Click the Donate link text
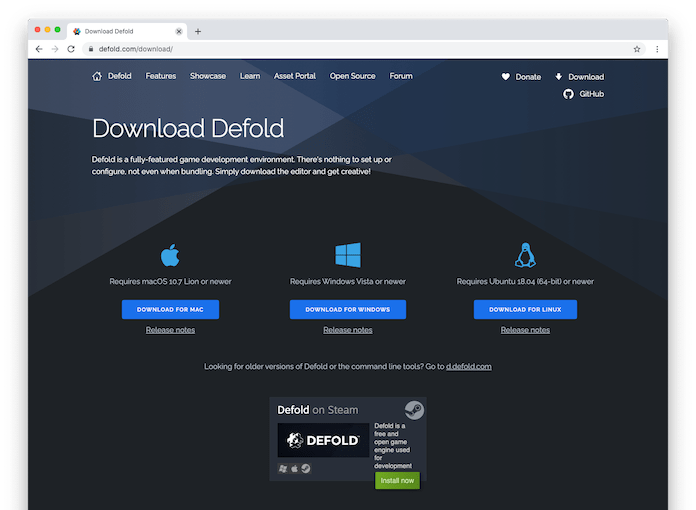 (528, 77)
